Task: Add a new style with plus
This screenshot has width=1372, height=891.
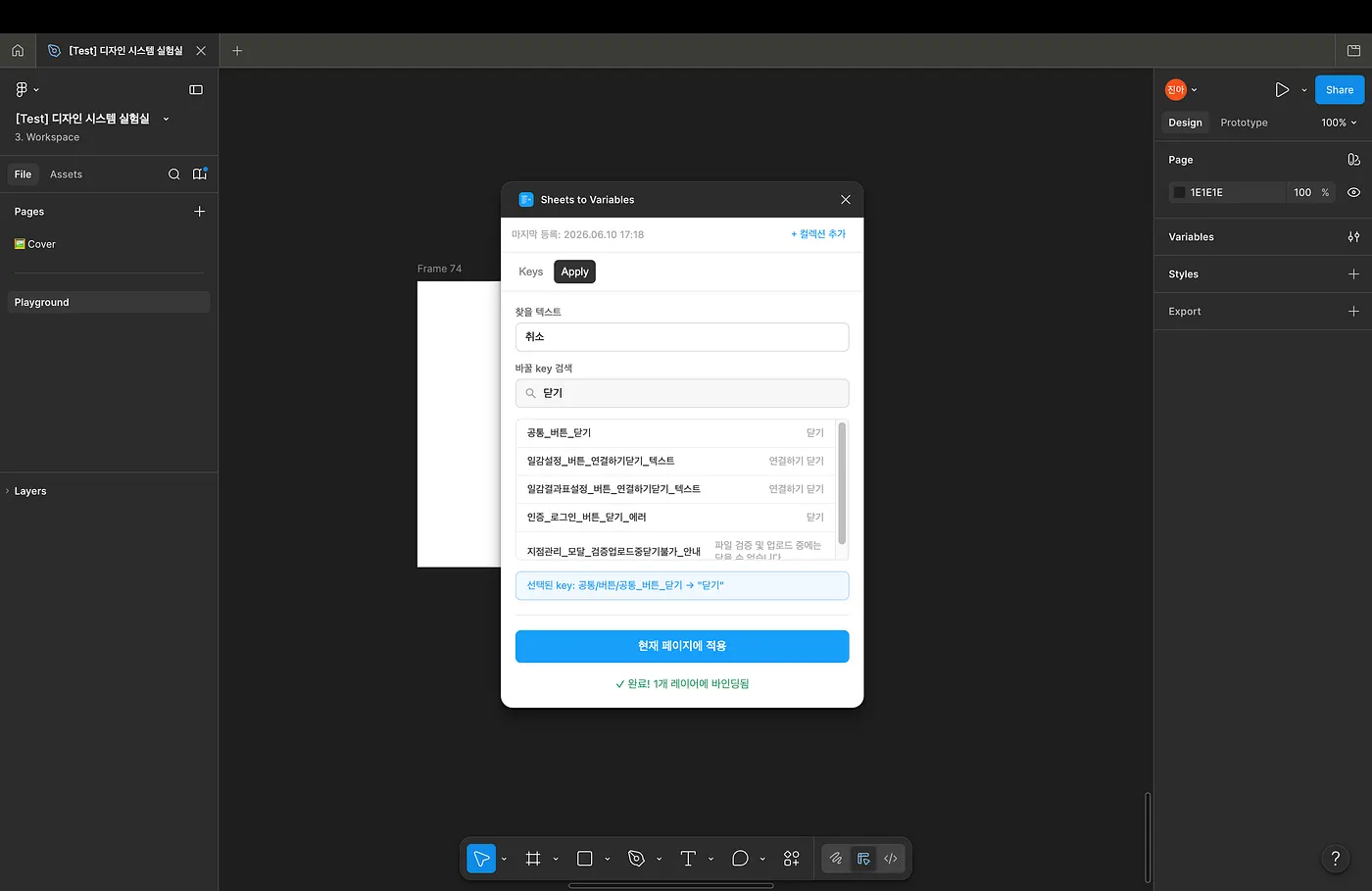Action: point(1353,274)
